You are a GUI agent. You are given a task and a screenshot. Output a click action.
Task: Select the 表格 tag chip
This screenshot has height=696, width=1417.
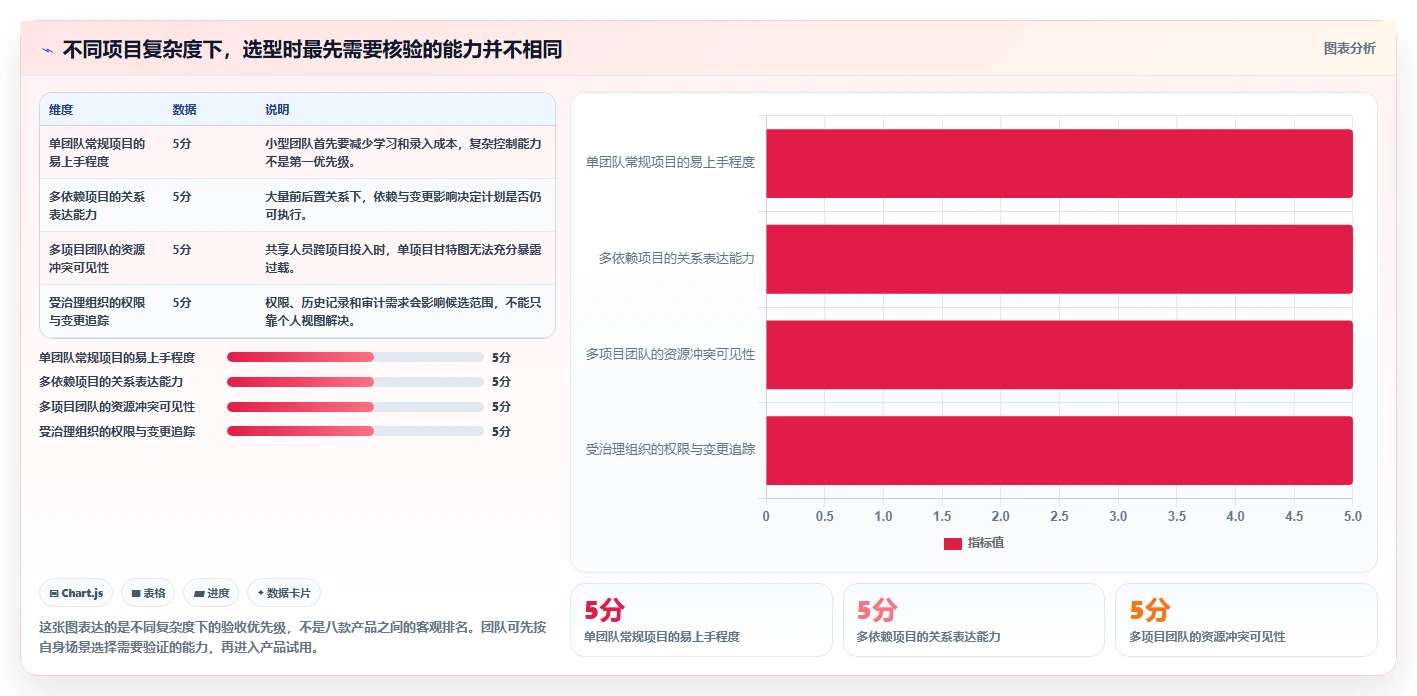click(x=148, y=593)
